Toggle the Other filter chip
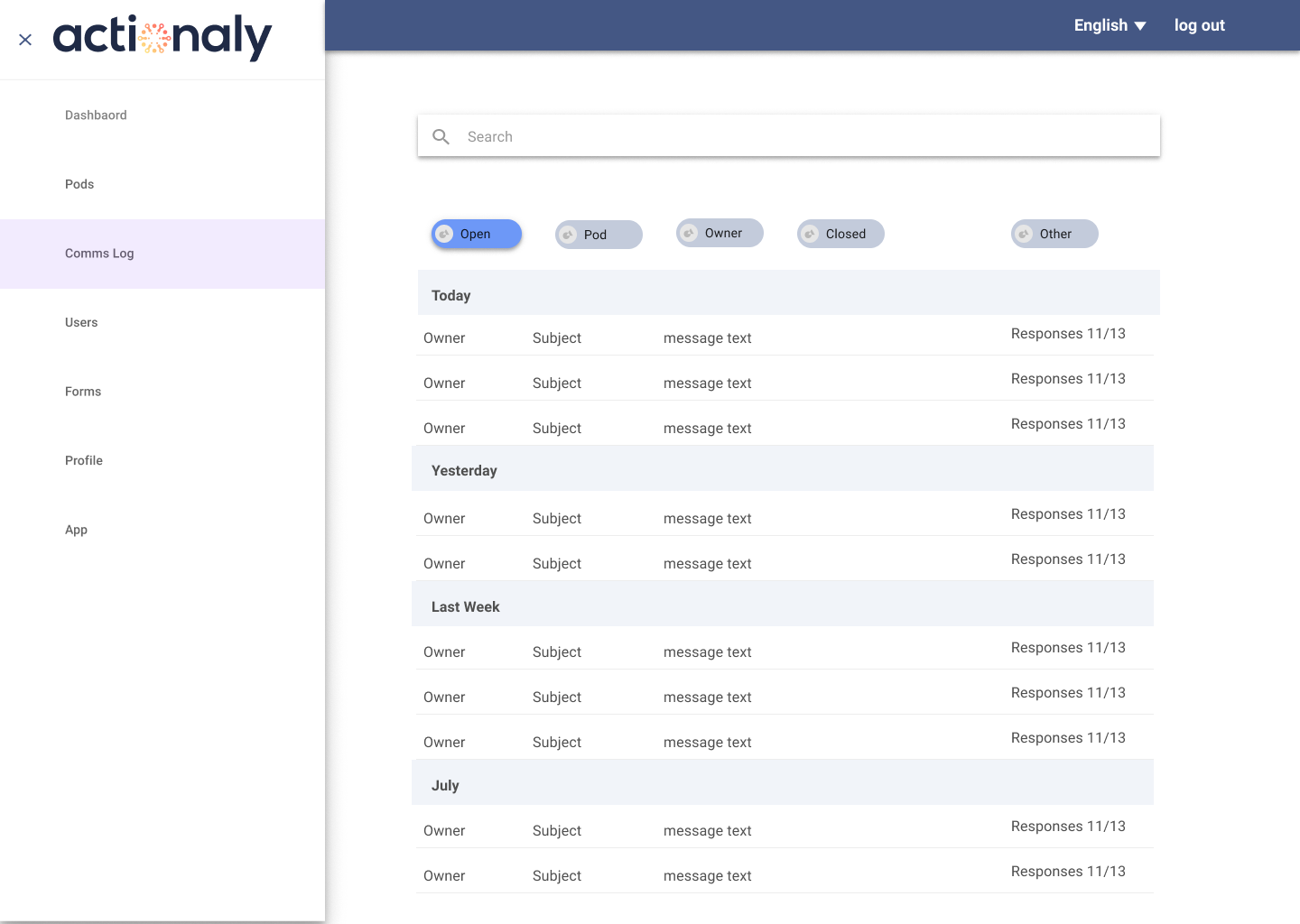The image size is (1300, 924). tap(1054, 234)
